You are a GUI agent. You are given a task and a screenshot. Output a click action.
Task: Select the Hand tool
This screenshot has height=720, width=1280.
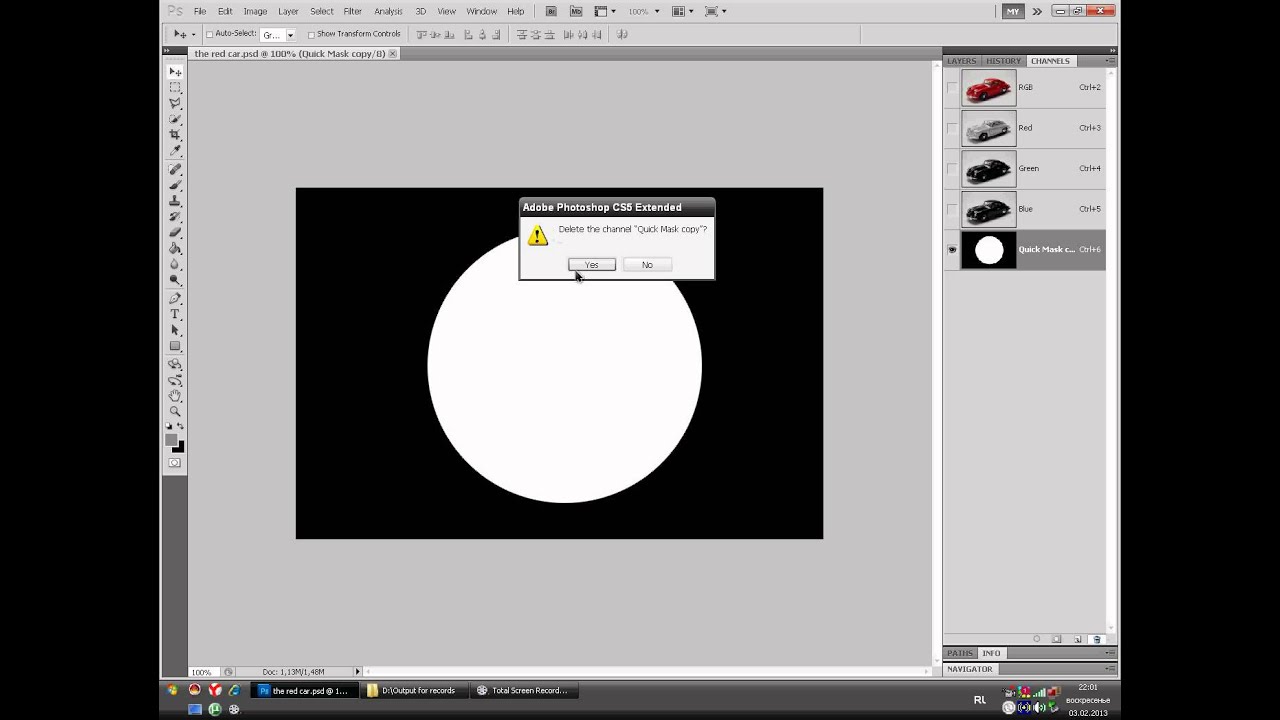pos(175,396)
